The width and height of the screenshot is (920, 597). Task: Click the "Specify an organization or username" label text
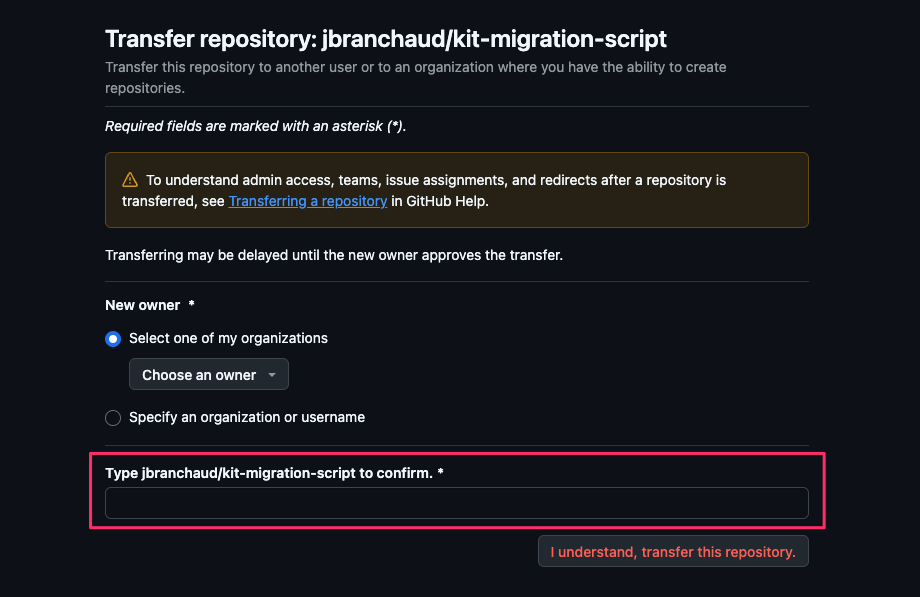point(247,417)
